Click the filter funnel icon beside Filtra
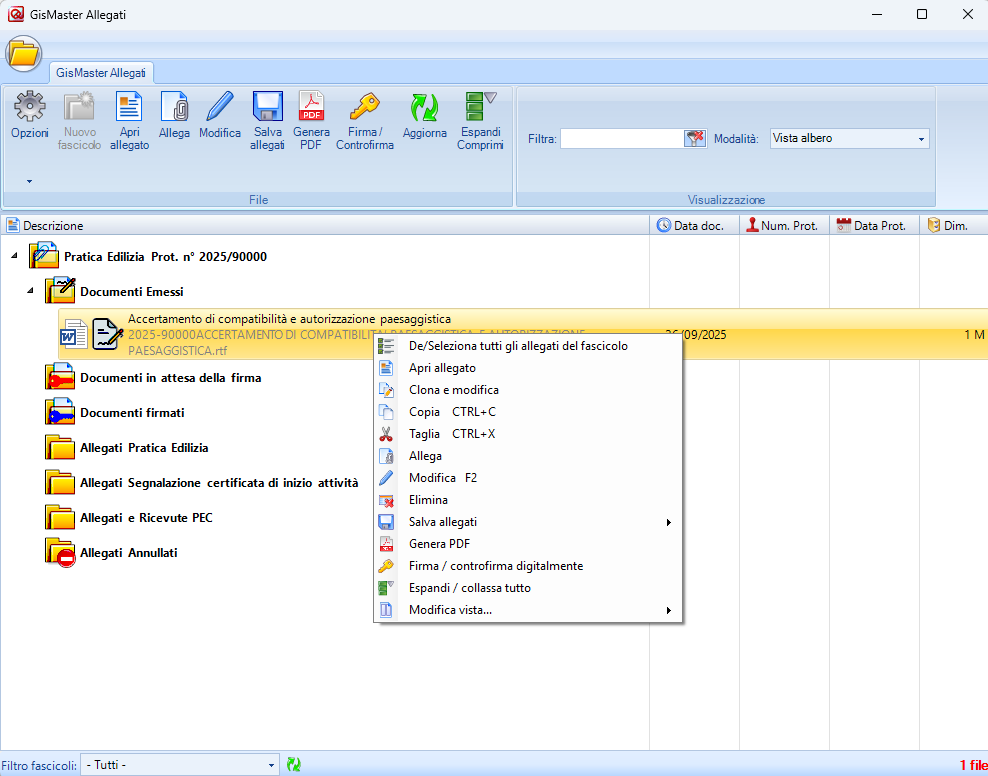The height and width of the screenshot is (776, 988). point(695,139)
